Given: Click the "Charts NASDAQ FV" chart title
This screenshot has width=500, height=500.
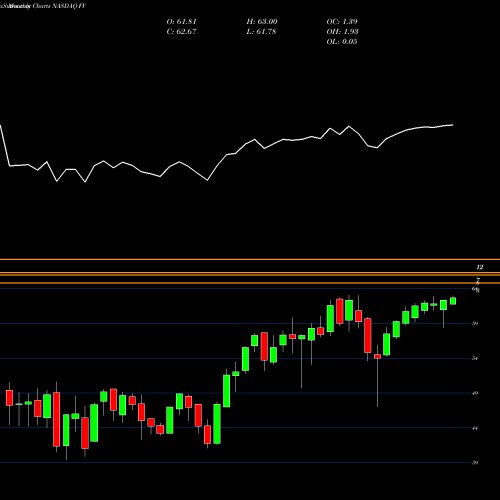Looking at the screenshot, I should pos(59,6).
